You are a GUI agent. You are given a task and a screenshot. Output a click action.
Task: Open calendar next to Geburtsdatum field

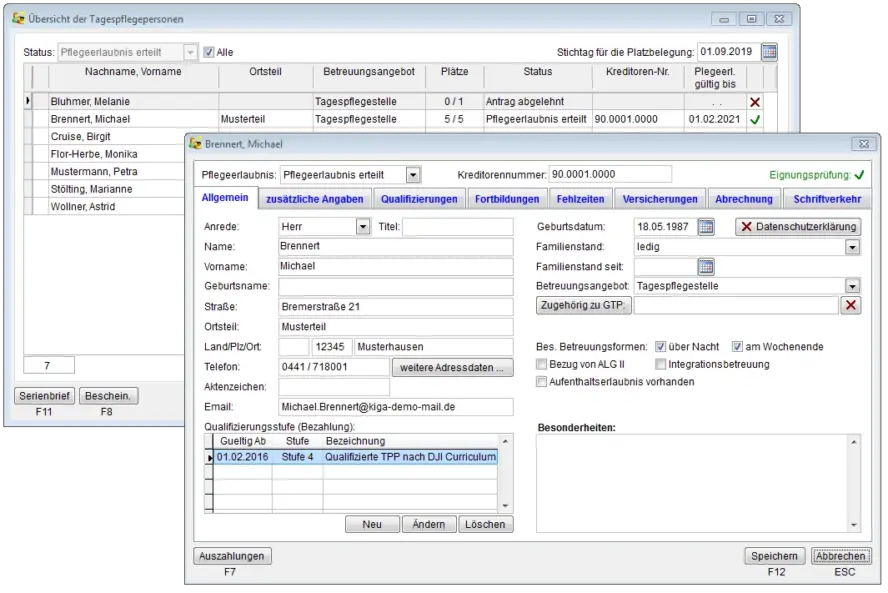pos(706,227)
